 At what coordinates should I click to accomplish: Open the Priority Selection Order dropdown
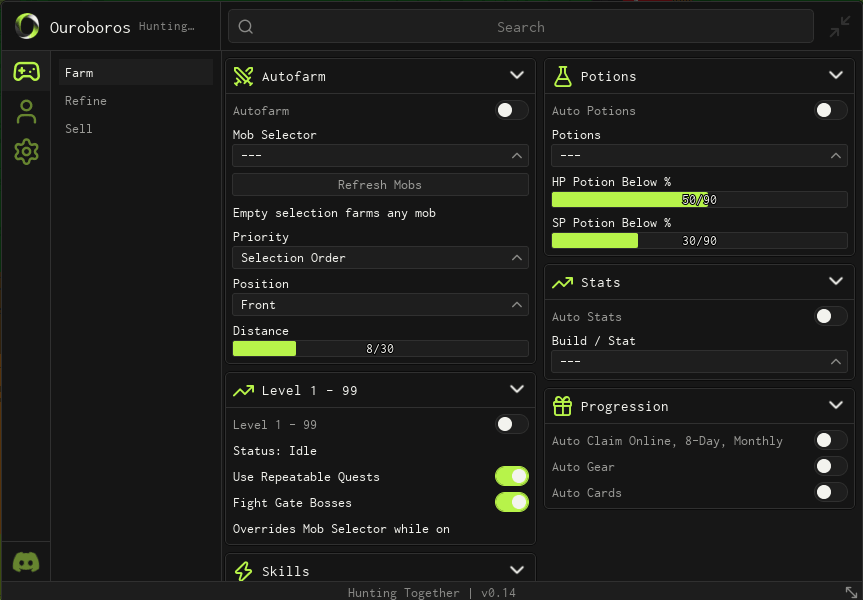click(380, 258)
